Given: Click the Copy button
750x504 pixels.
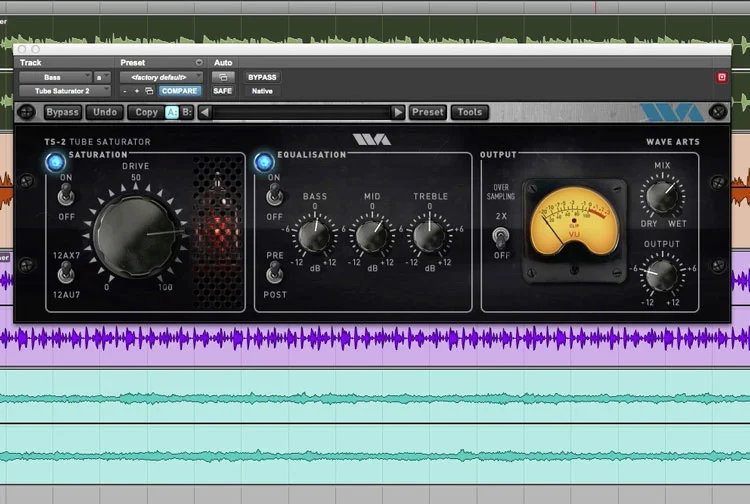Looking at the screenshot, I should [x=146, y=112].
